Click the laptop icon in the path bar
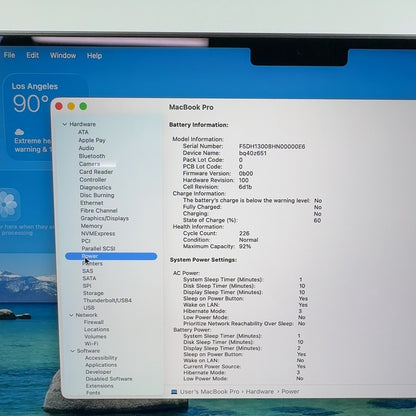 click(174, 392)
